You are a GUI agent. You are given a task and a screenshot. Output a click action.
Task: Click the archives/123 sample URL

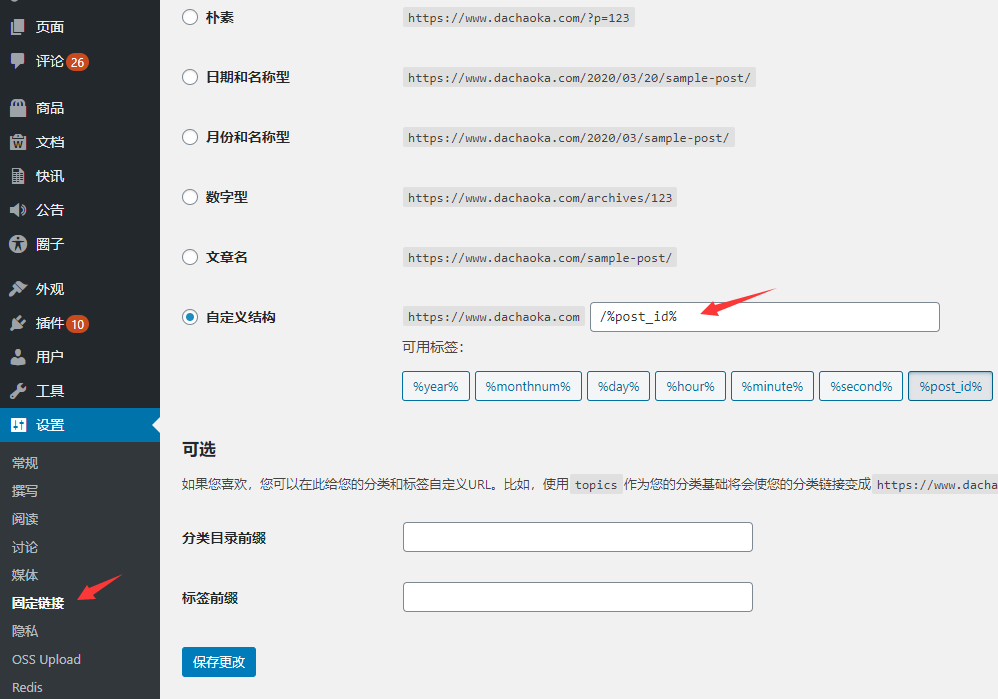[x=540, y=197]
